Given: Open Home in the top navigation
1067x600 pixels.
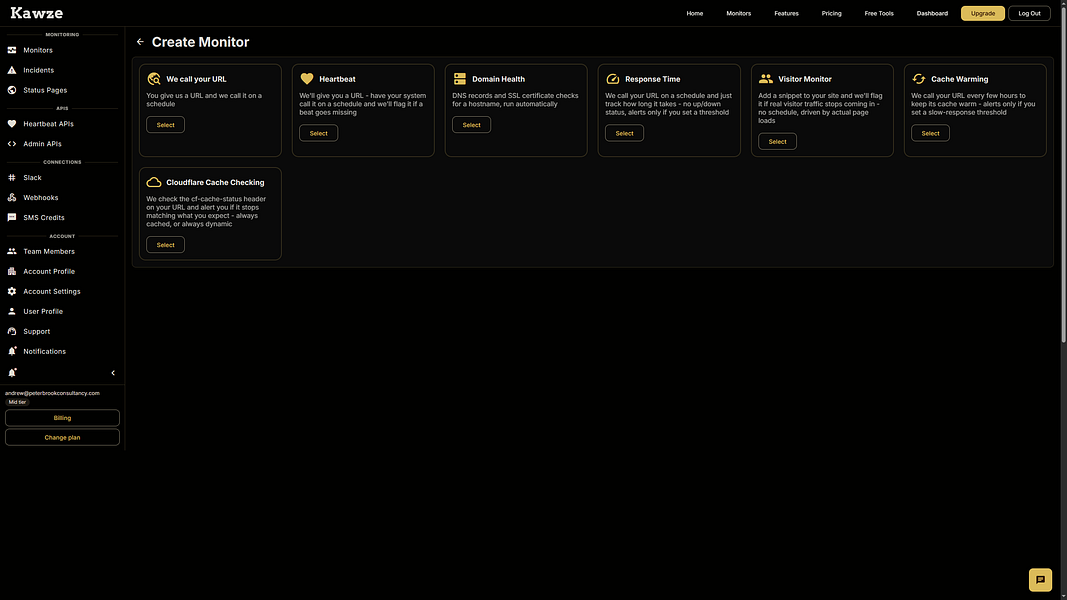Looking at the screenshot, I should click(x=695, y=13).
